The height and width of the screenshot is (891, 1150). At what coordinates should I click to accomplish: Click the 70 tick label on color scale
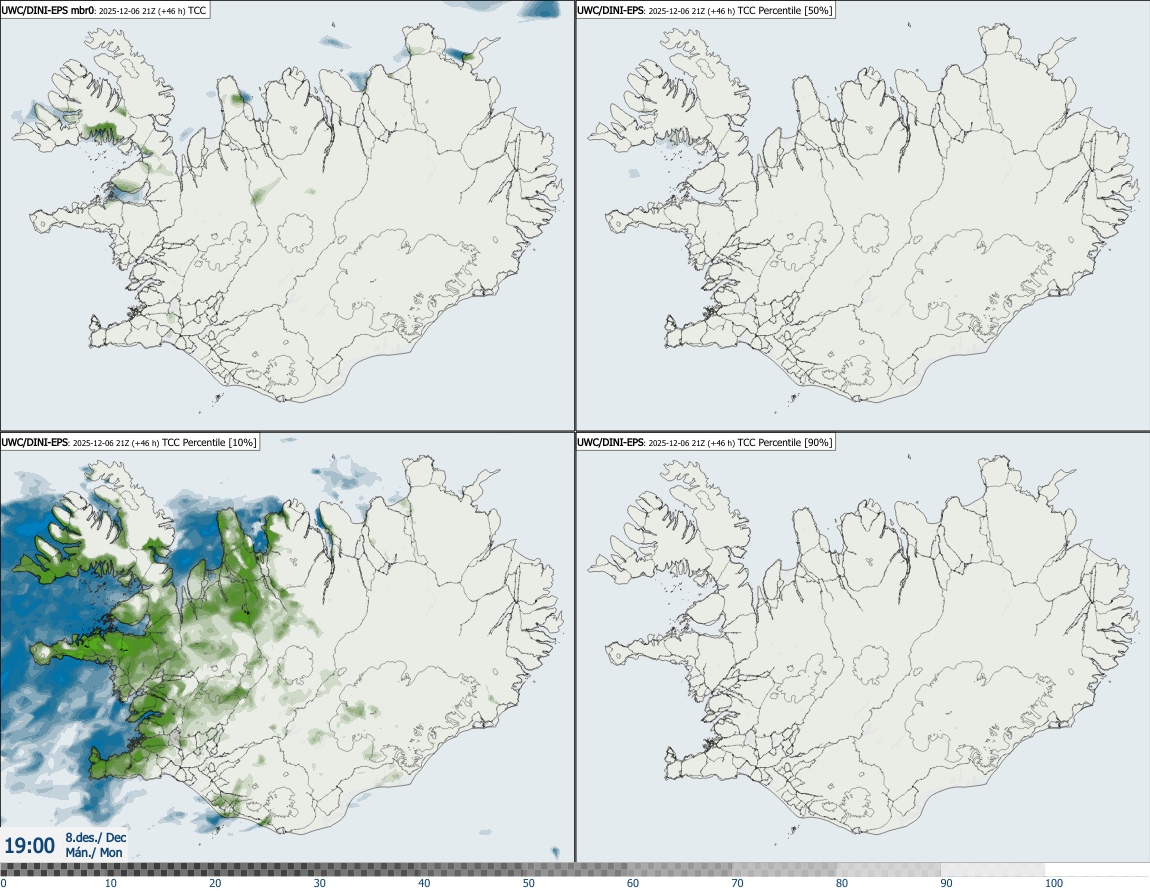pyautogui.click(x=737, y=883)
